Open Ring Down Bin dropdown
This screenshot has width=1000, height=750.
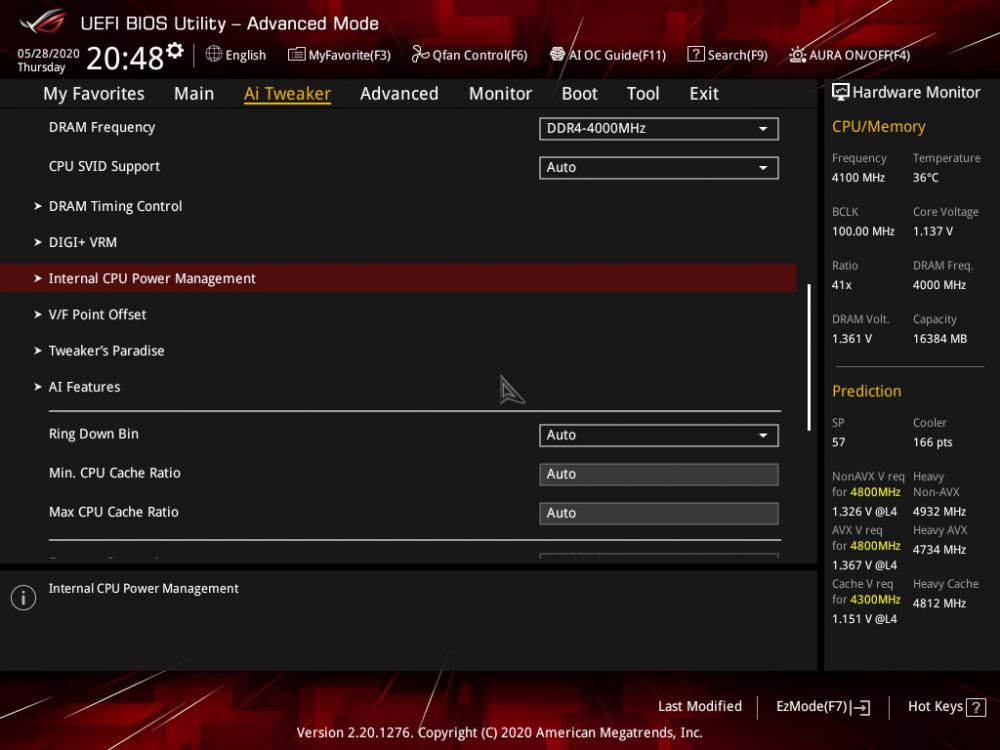point(659,436)
